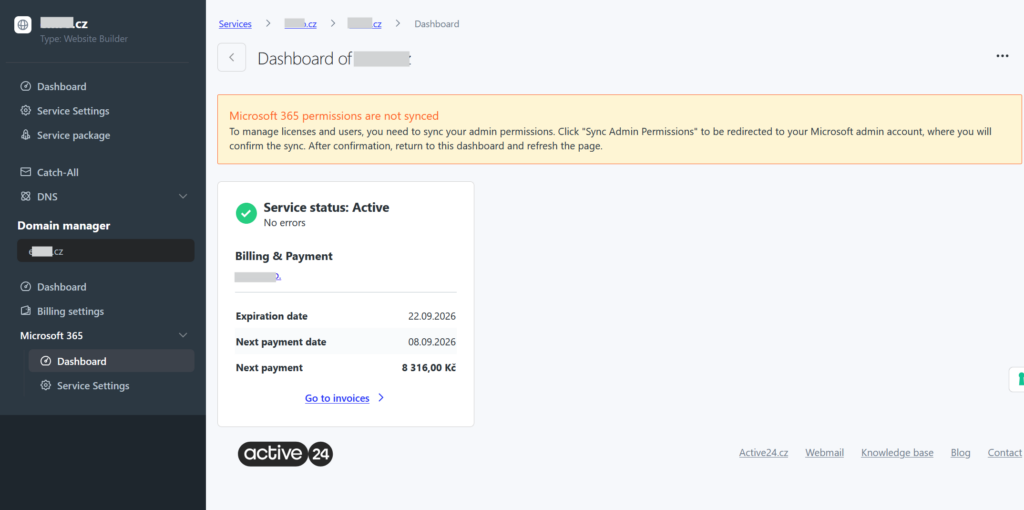Click the globe icon beside the domain name
Image resolution: width=1024 pixels, height=510 pixels.
pyautogui.click(x=23, y=26)
